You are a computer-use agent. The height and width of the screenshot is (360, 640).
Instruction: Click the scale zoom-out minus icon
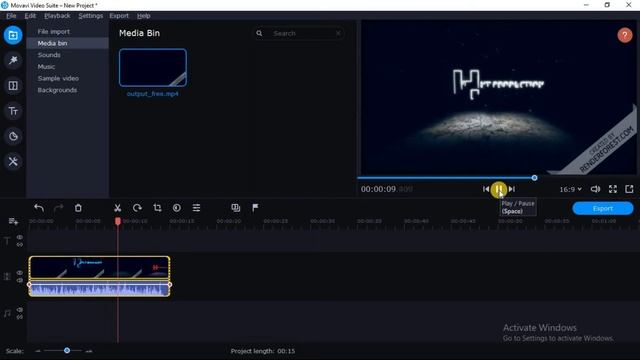[38, 351]
